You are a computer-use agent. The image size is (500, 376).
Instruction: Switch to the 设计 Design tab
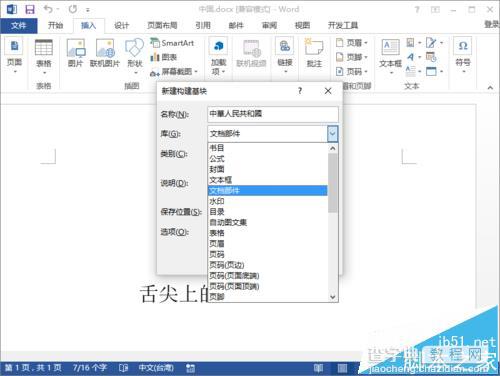click(x=121, y=26)
